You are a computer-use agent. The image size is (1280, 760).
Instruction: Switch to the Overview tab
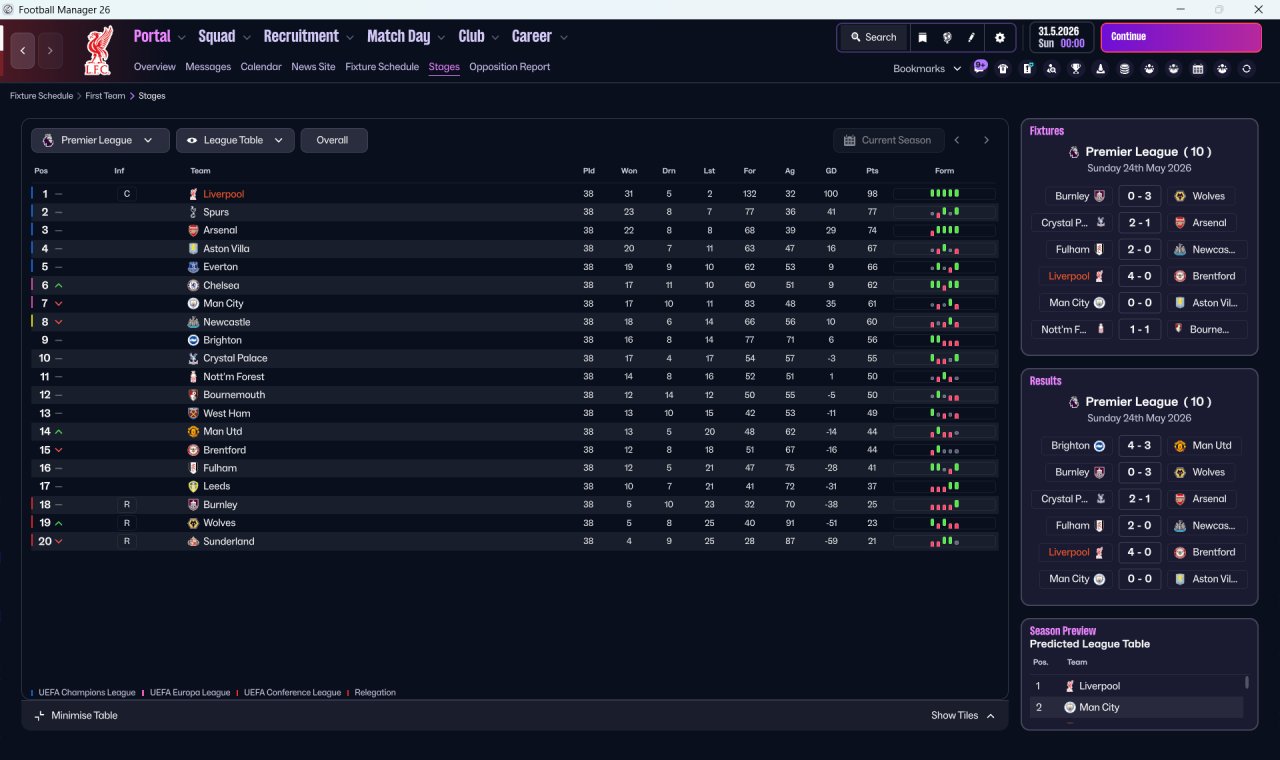click(x=155, y=67)
